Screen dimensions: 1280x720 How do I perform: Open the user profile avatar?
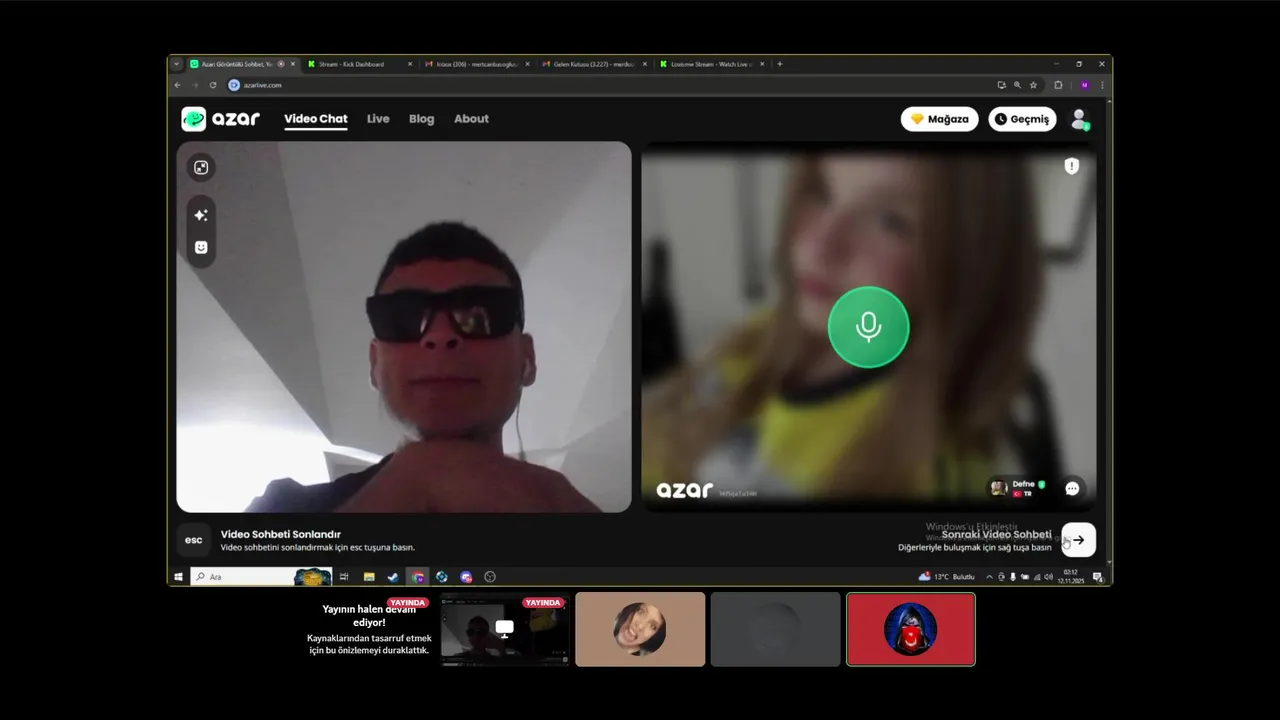tap(1080, 120)
